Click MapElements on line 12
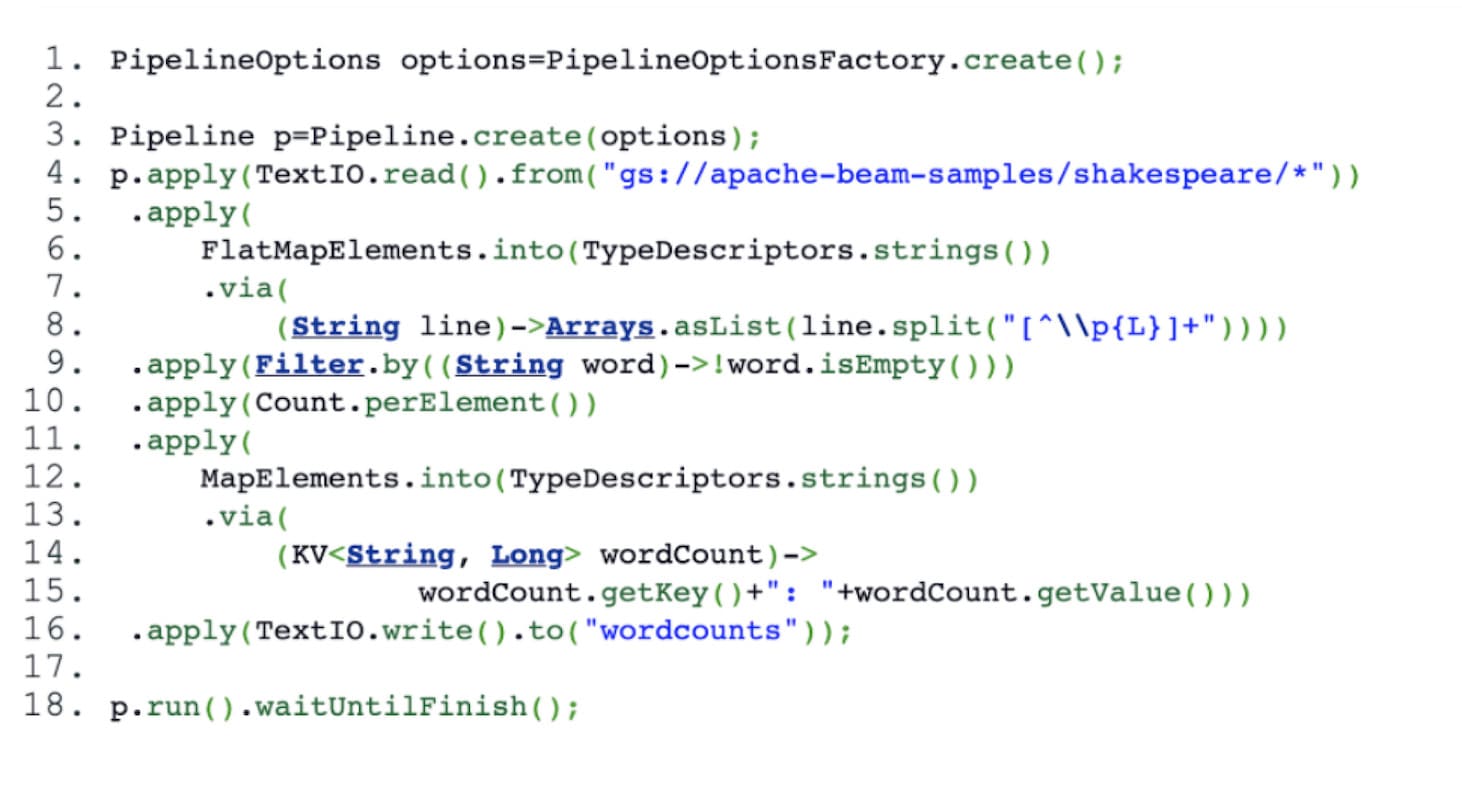Image resolution: width=1462 pixels, height=812 pixels. point(300,479)
